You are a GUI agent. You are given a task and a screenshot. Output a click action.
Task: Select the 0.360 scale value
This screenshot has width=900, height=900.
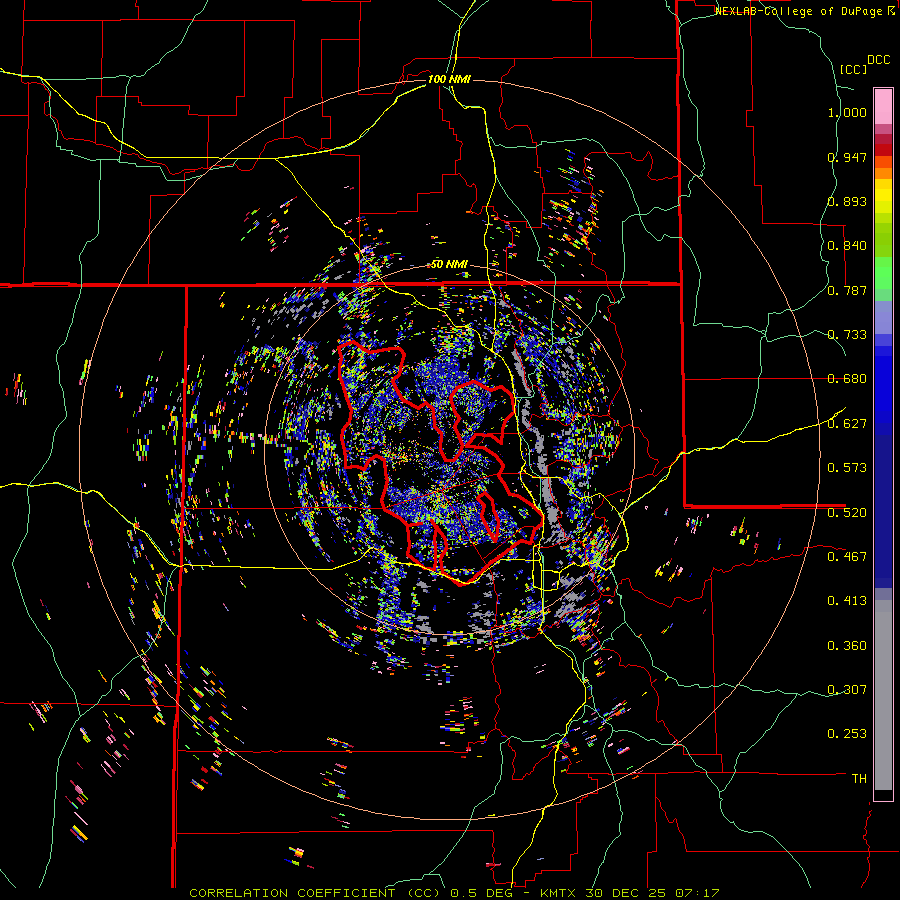click(x=847, y=646)
